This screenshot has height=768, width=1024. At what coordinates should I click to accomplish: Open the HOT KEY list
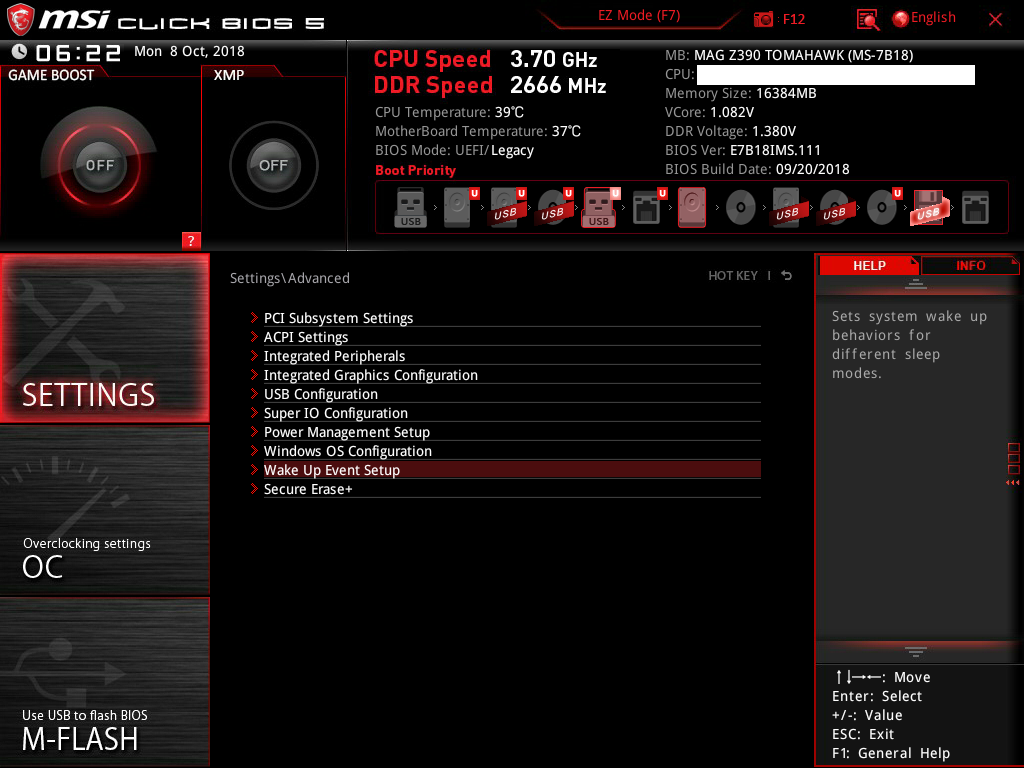coord(733,276)
